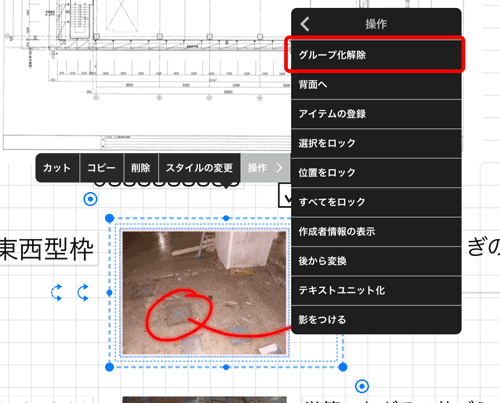Click the rotate clockwise arrow icon

click(83, 293)
